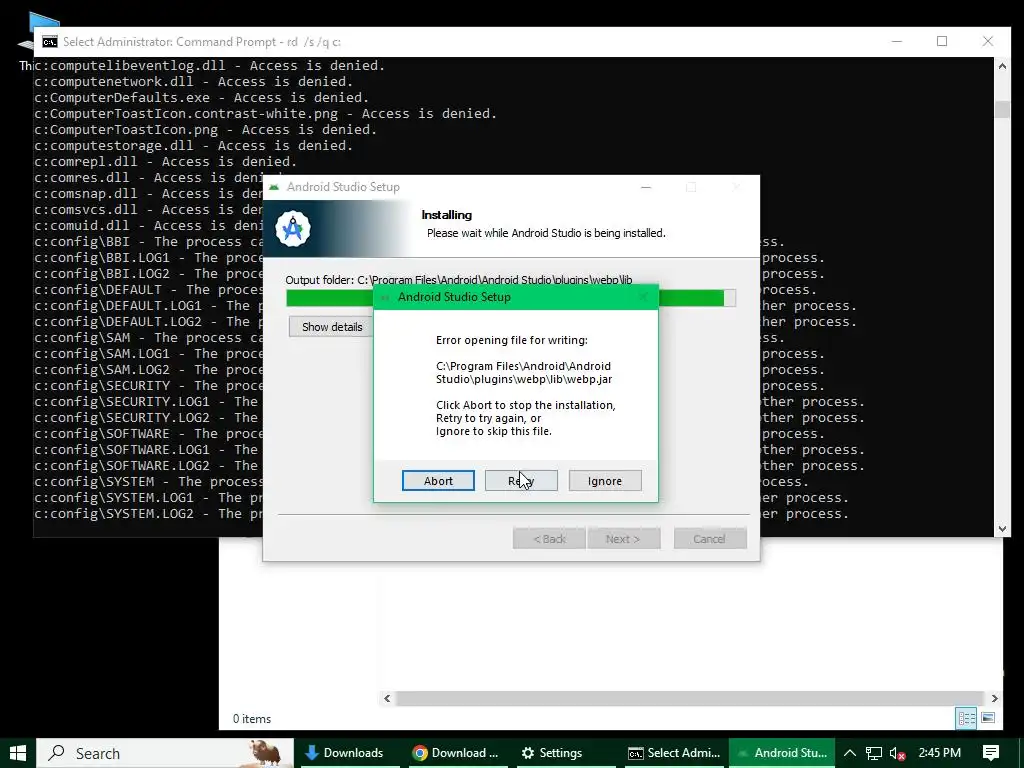Click the installation progress bar
Image resolution: width=1024 pixels, height=768 pixels.
[511, 298]
